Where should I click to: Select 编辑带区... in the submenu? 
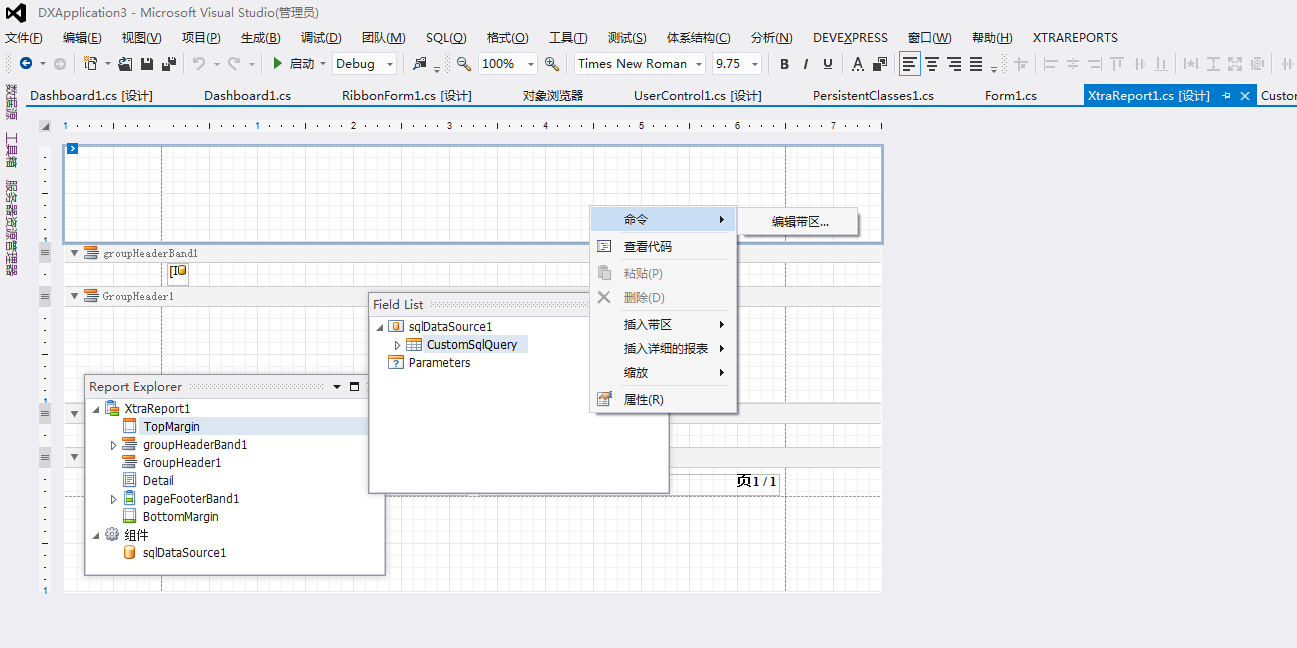click(800, 222)
